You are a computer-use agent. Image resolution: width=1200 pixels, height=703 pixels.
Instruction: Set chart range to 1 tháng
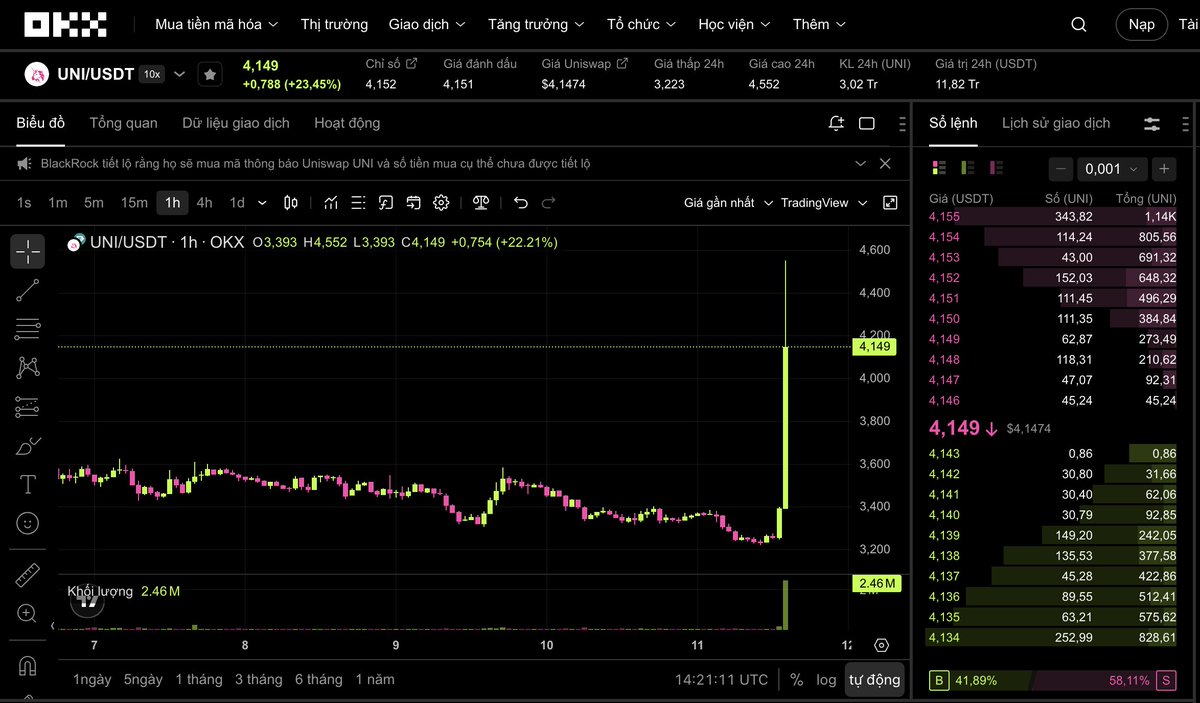click(199, 679)
